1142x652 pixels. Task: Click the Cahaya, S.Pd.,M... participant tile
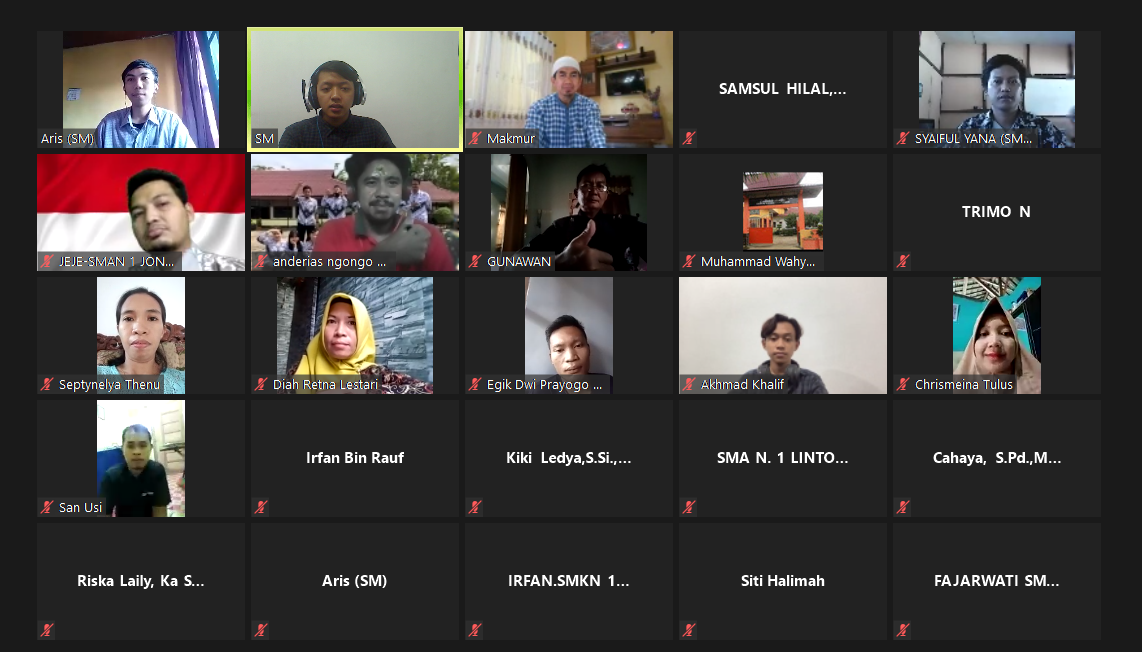tap(996, 458)
